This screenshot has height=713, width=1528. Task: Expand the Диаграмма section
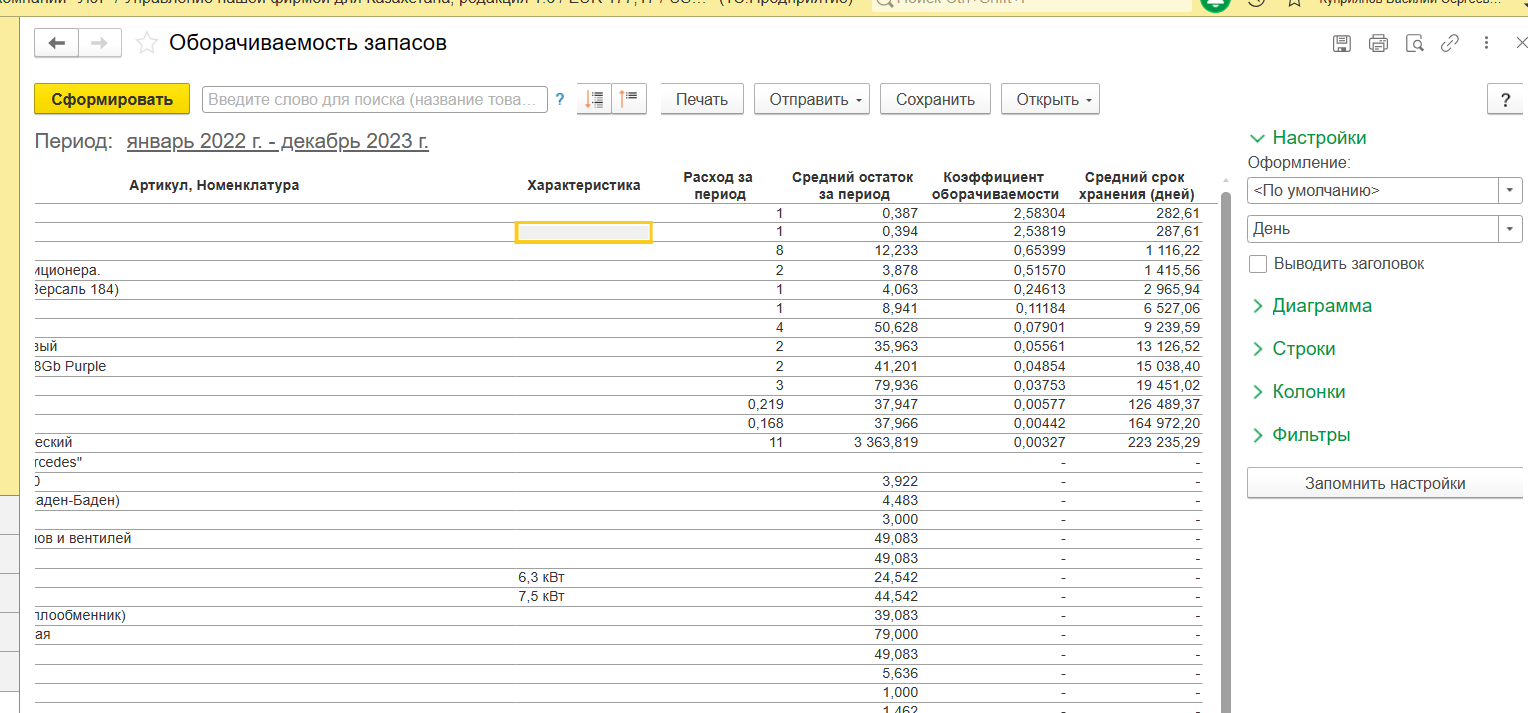coord(1320,306)
